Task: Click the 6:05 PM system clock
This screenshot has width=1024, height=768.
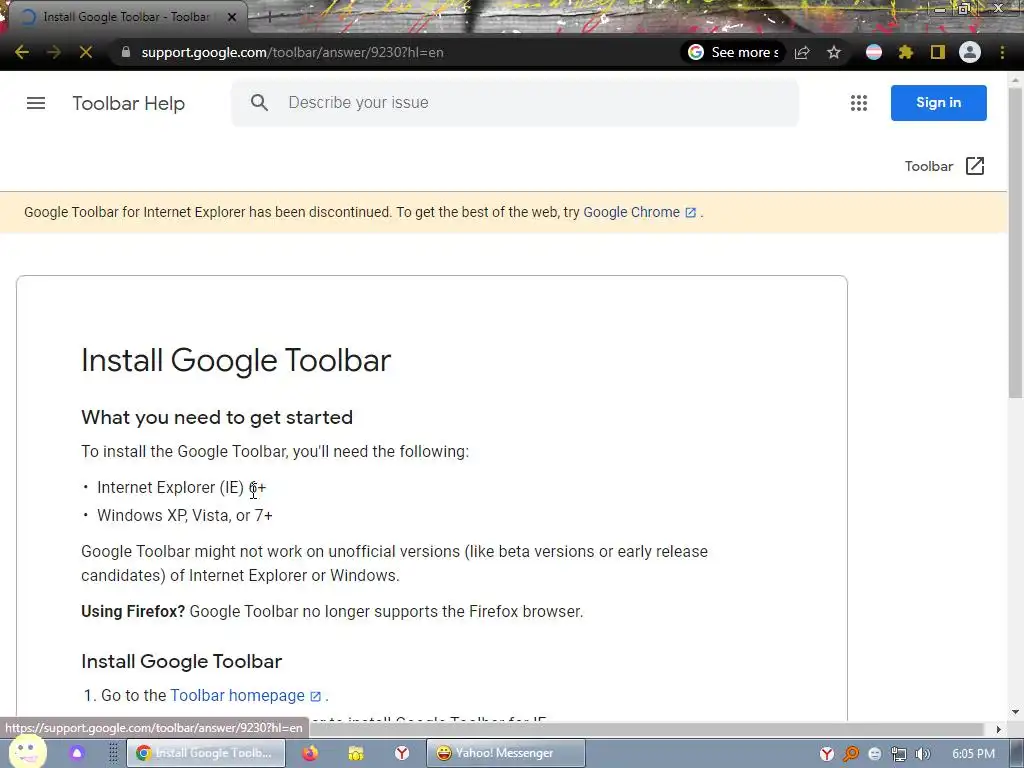Action: pos(973,754)
